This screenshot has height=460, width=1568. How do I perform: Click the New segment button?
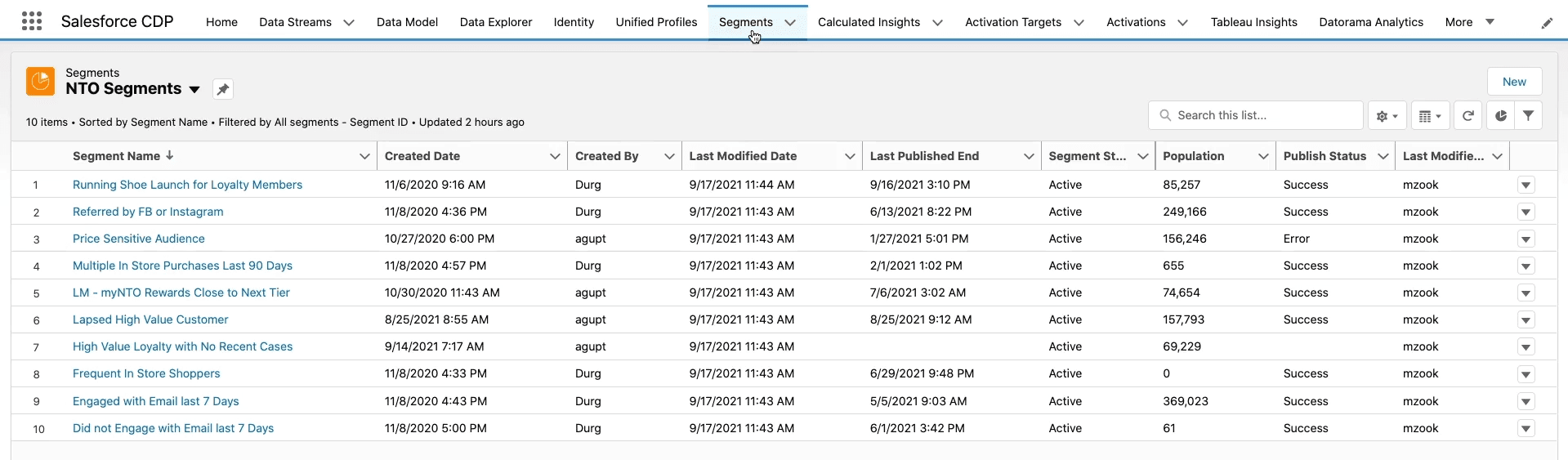pyautogui.click(x=1513, y=82)
